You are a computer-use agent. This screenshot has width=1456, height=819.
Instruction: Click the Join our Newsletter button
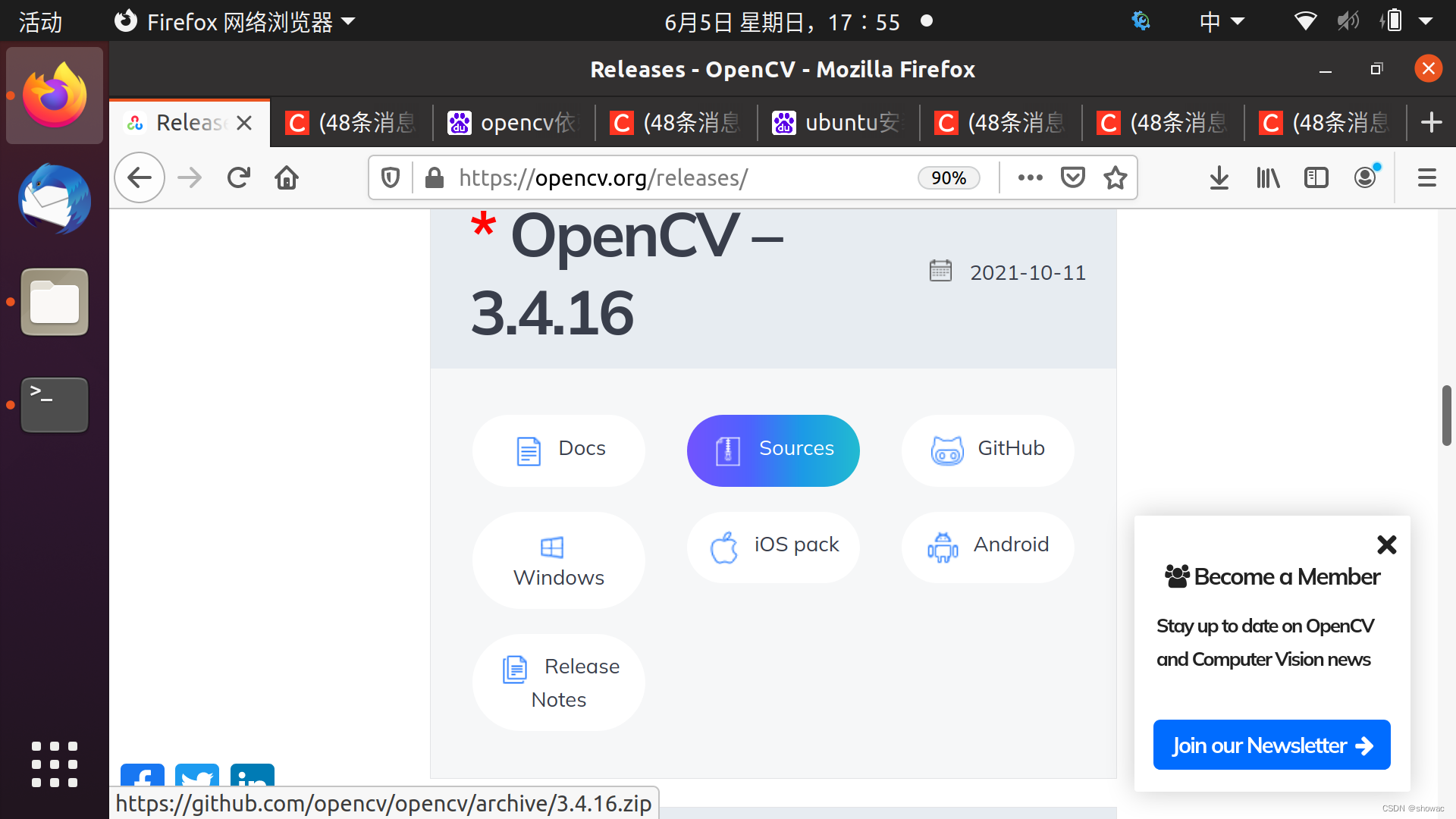[x=1271, y=745]
